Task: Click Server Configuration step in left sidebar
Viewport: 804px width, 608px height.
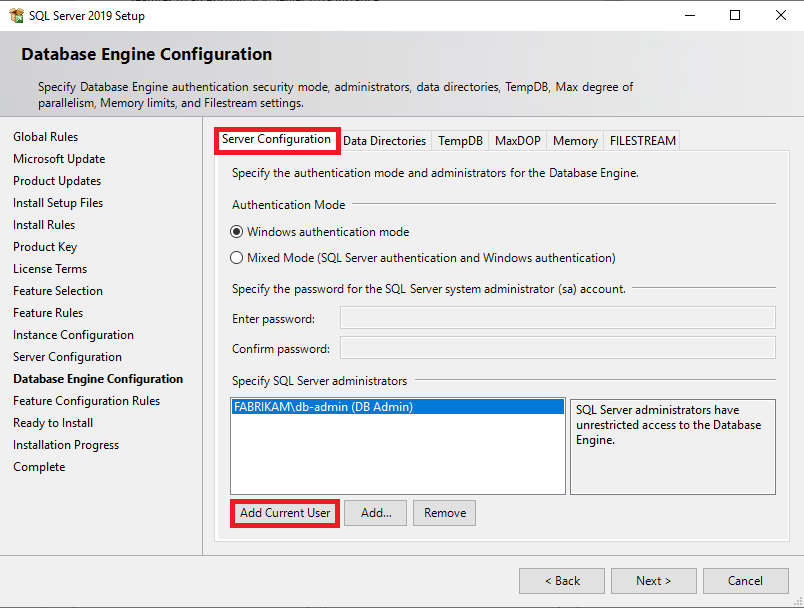Action: [68, 357]
